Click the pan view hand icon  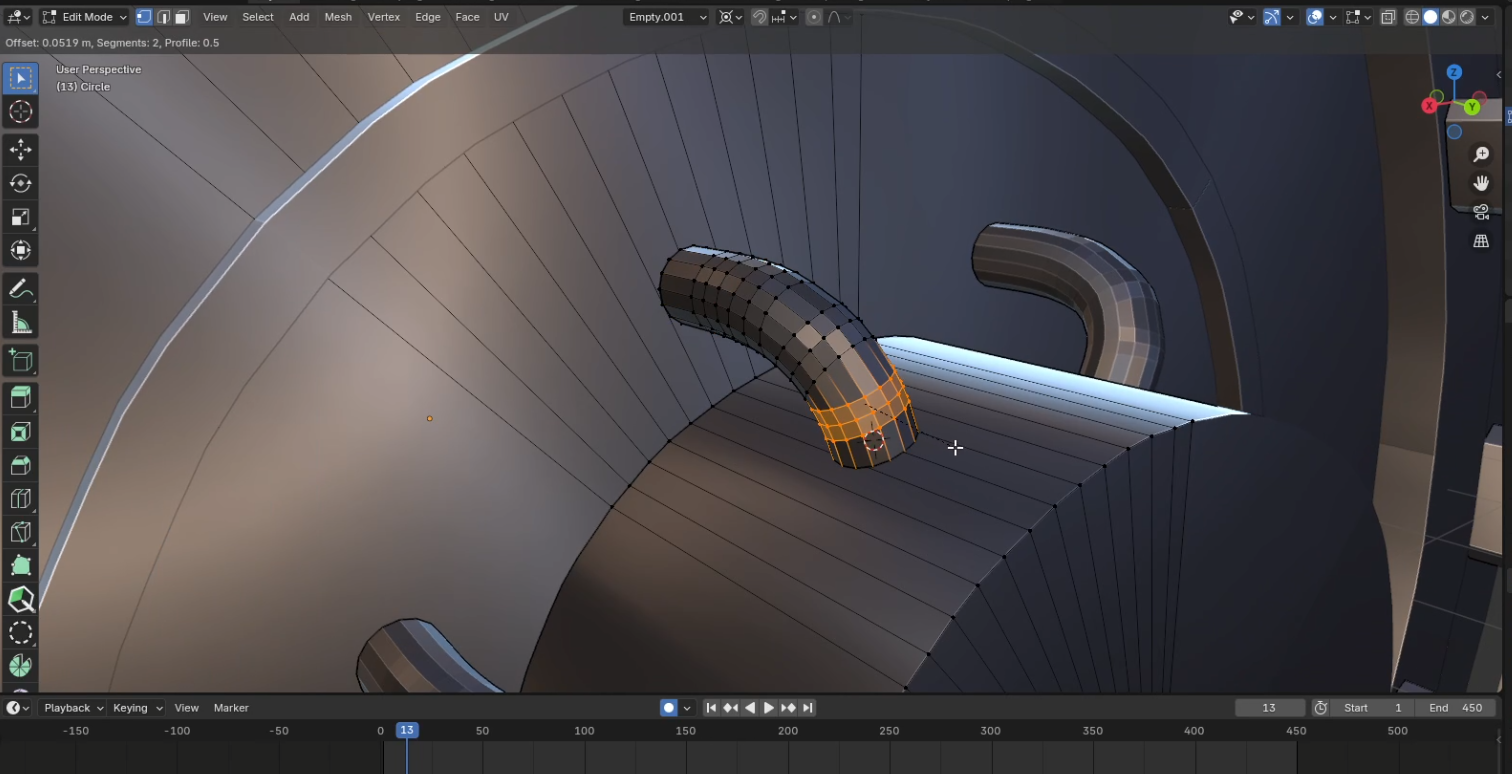pos(1481,184)
